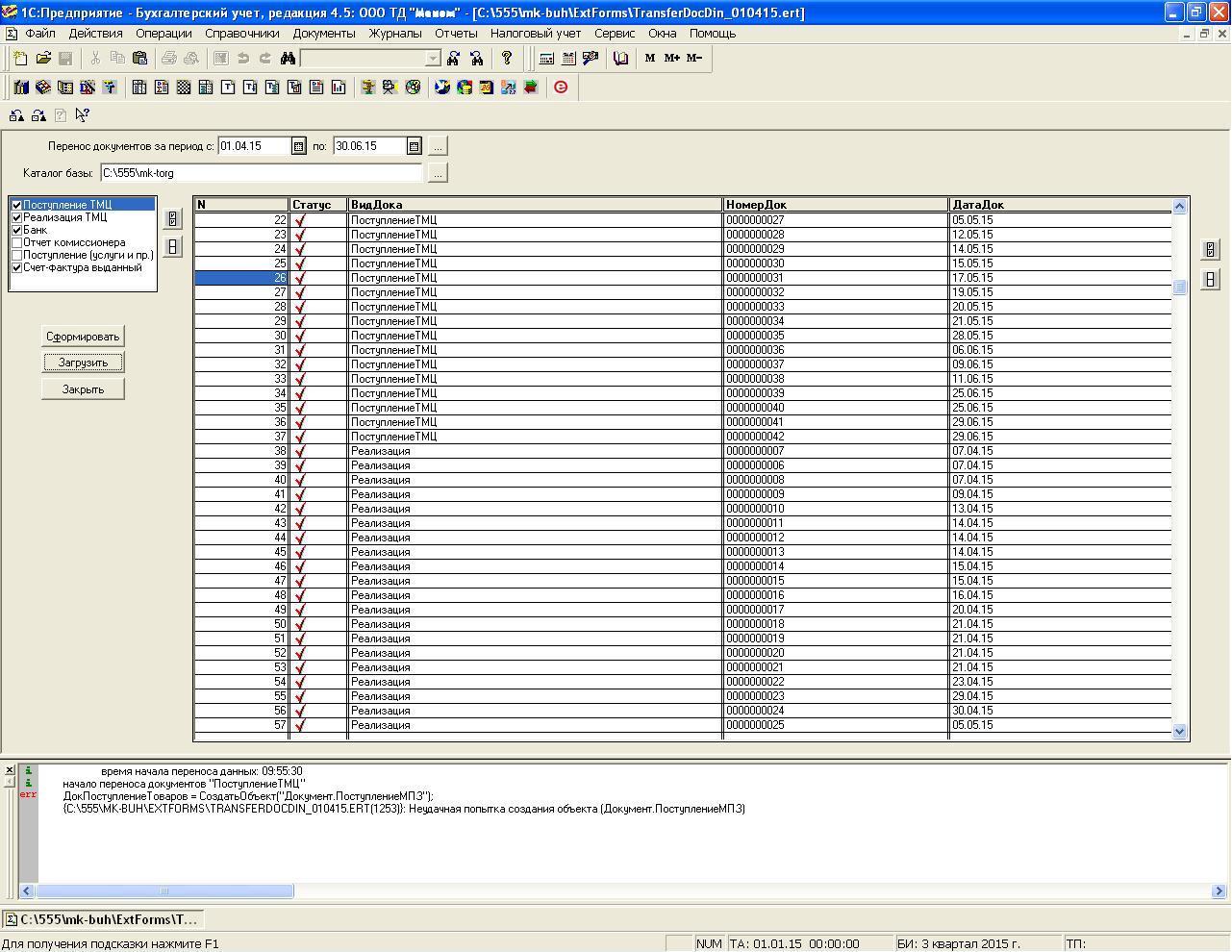Toggle the 'Счет-фактура выданный' checkbox
Viewport: 1232px width, 952px height.
pos(16,267)
